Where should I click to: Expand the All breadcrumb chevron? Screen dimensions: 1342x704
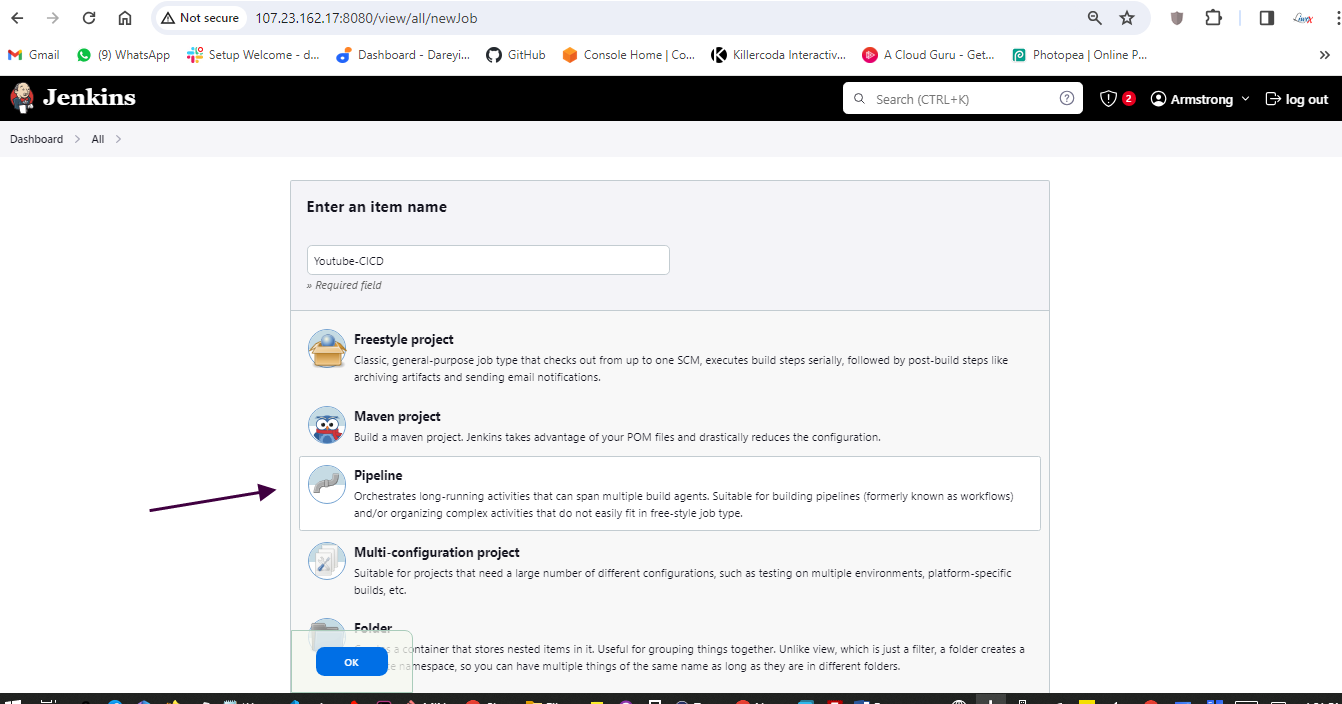(118, 139)
